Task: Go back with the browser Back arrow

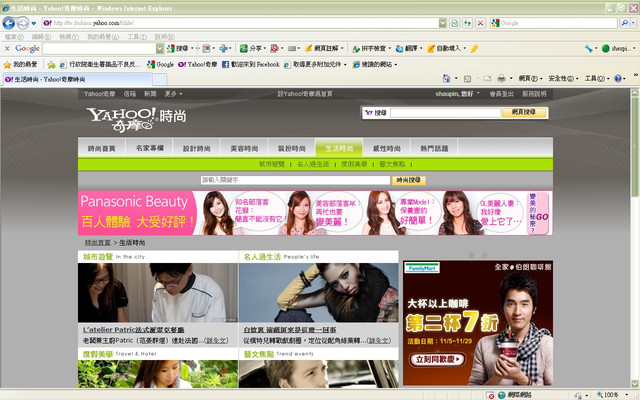Action: click(x=8, y=23)
